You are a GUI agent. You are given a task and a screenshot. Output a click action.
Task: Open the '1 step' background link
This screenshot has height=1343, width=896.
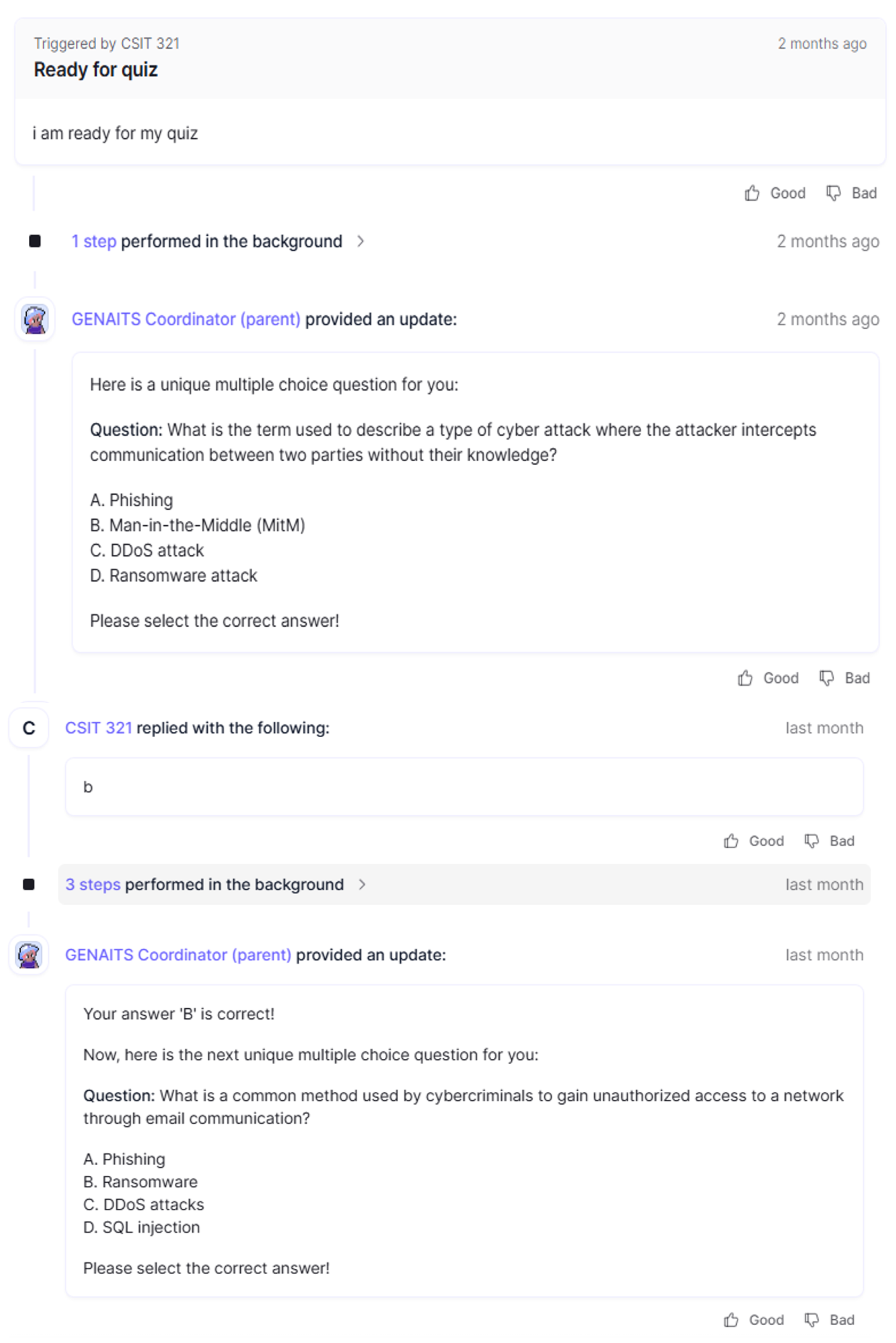click(x=94, y=241)
